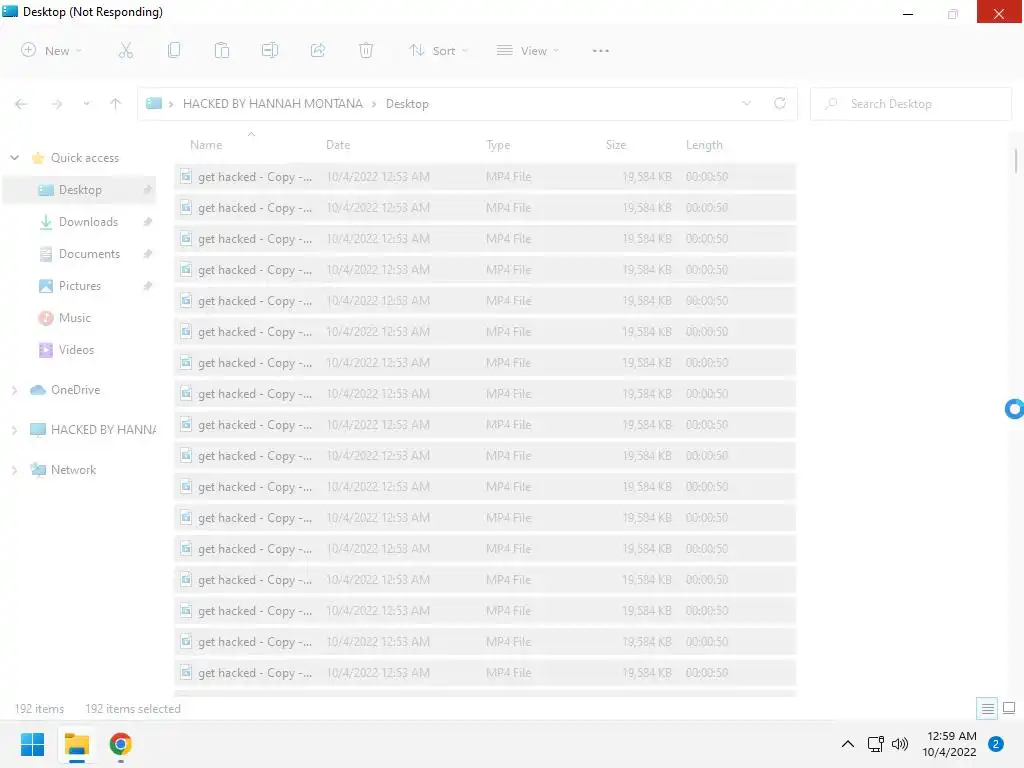Show hidden system tray icons
Screen dimensions: 1024x768
tap(848, 744)
